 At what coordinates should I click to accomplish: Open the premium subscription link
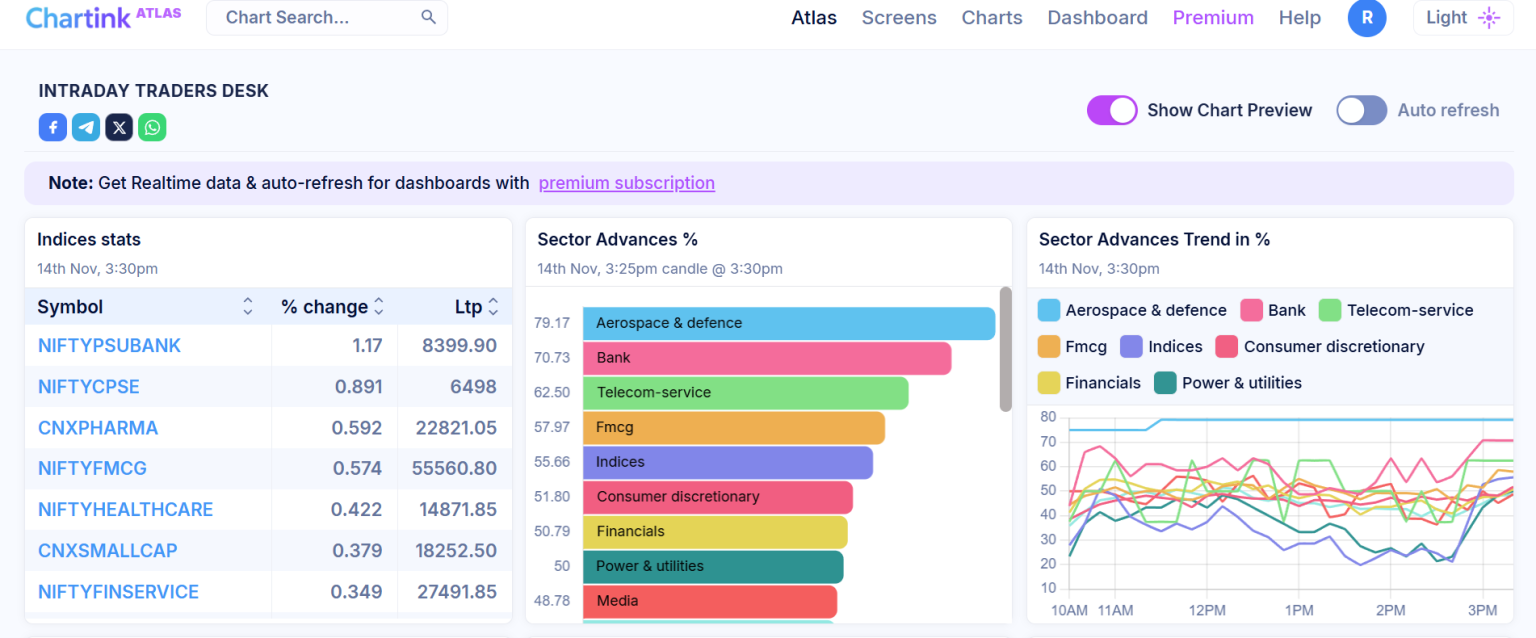tap(626, 183)
